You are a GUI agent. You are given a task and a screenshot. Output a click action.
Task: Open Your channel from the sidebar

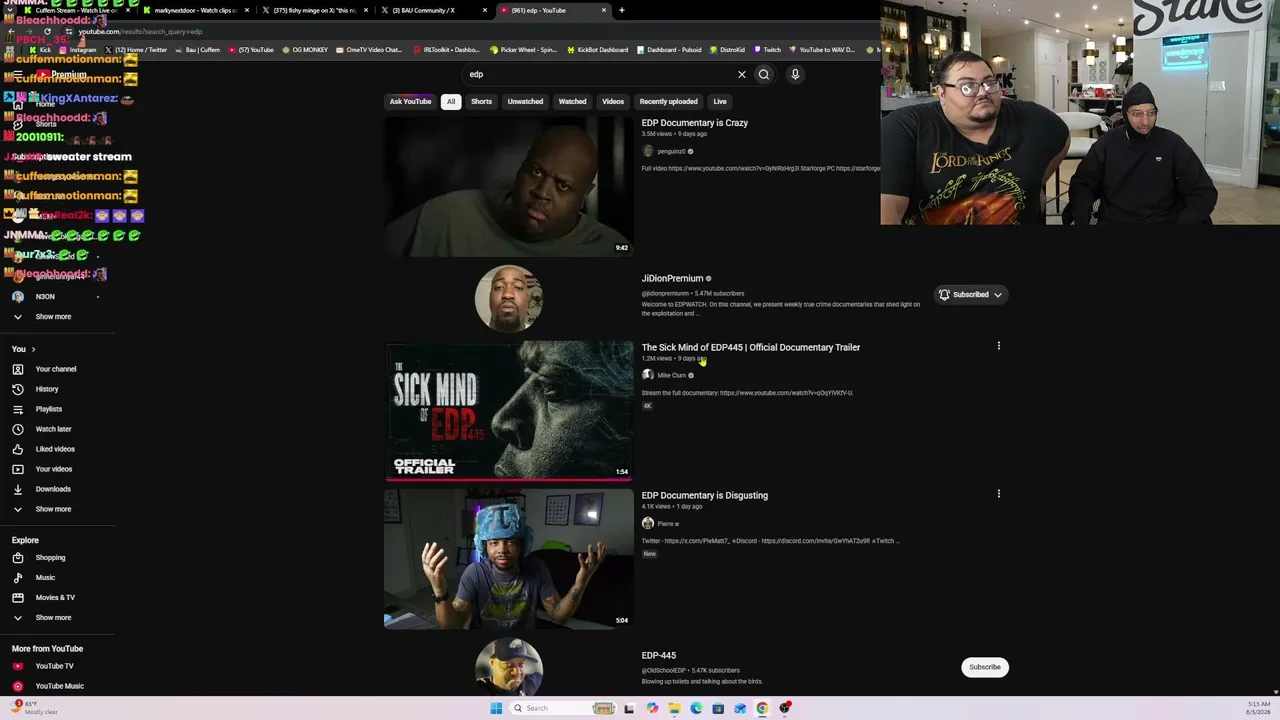coord(56,369)
